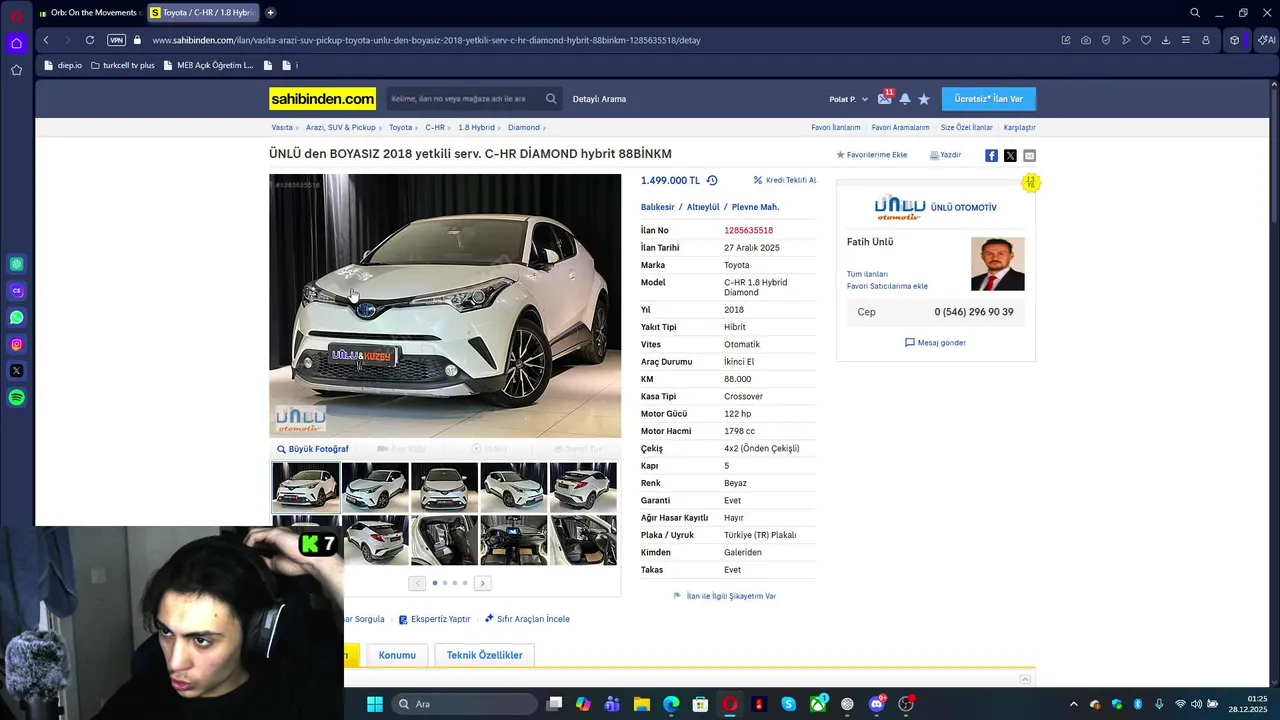The image size is (1280, 720).
Task: Reload the current page
Action: pyautogui.click(x=90, y=40)
